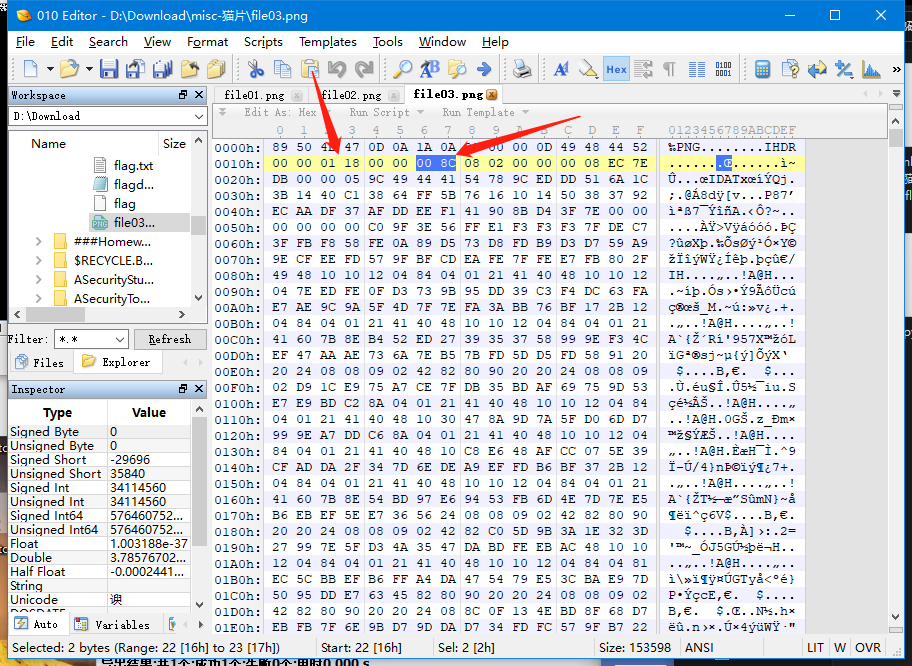Close the Inspector panel

point(199,389)
